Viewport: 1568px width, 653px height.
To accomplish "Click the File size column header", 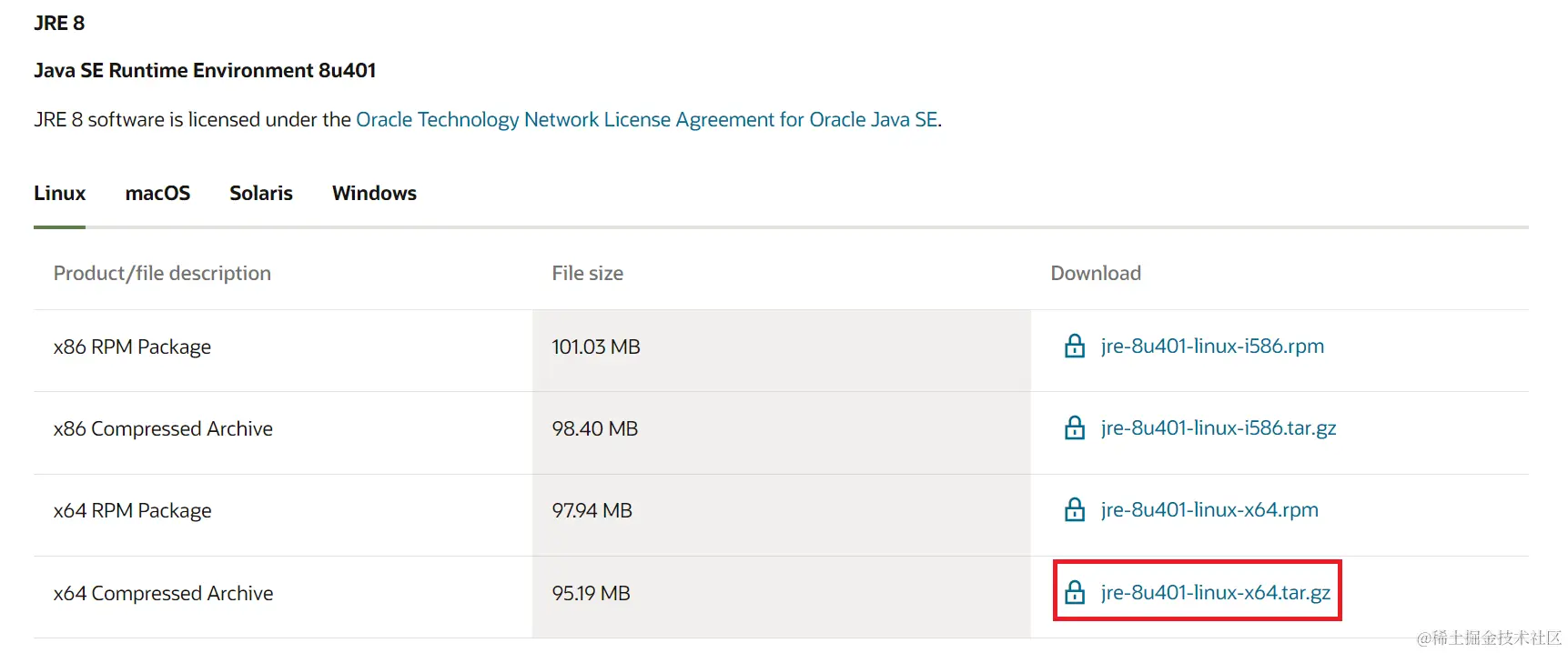I will click(x=588, y=273).
